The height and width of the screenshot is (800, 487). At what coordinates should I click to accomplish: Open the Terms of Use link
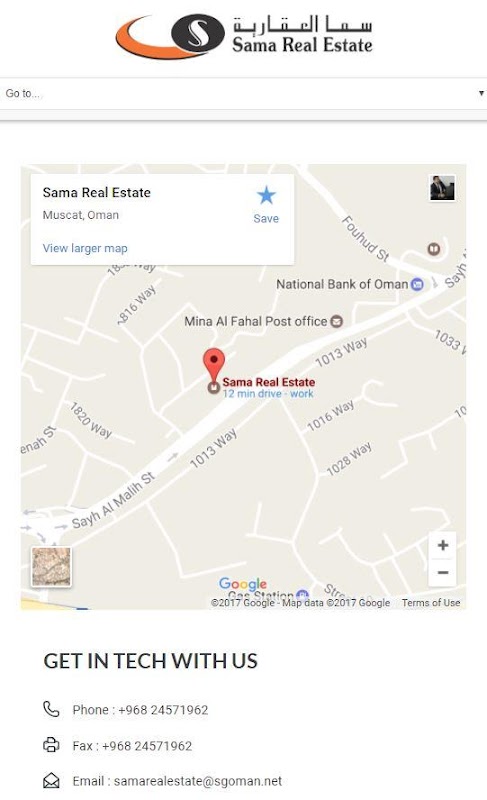click(431, 603)
